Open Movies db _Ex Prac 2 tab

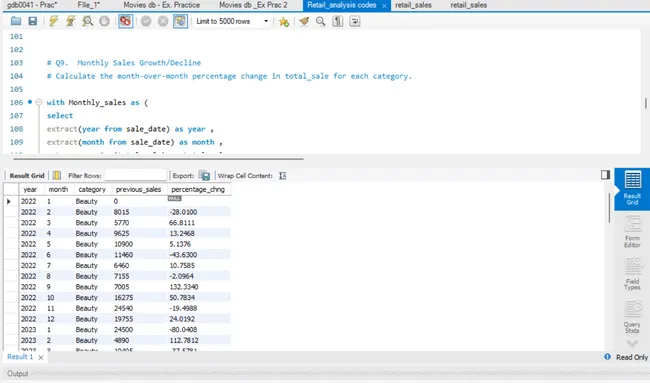click(253, 5)
